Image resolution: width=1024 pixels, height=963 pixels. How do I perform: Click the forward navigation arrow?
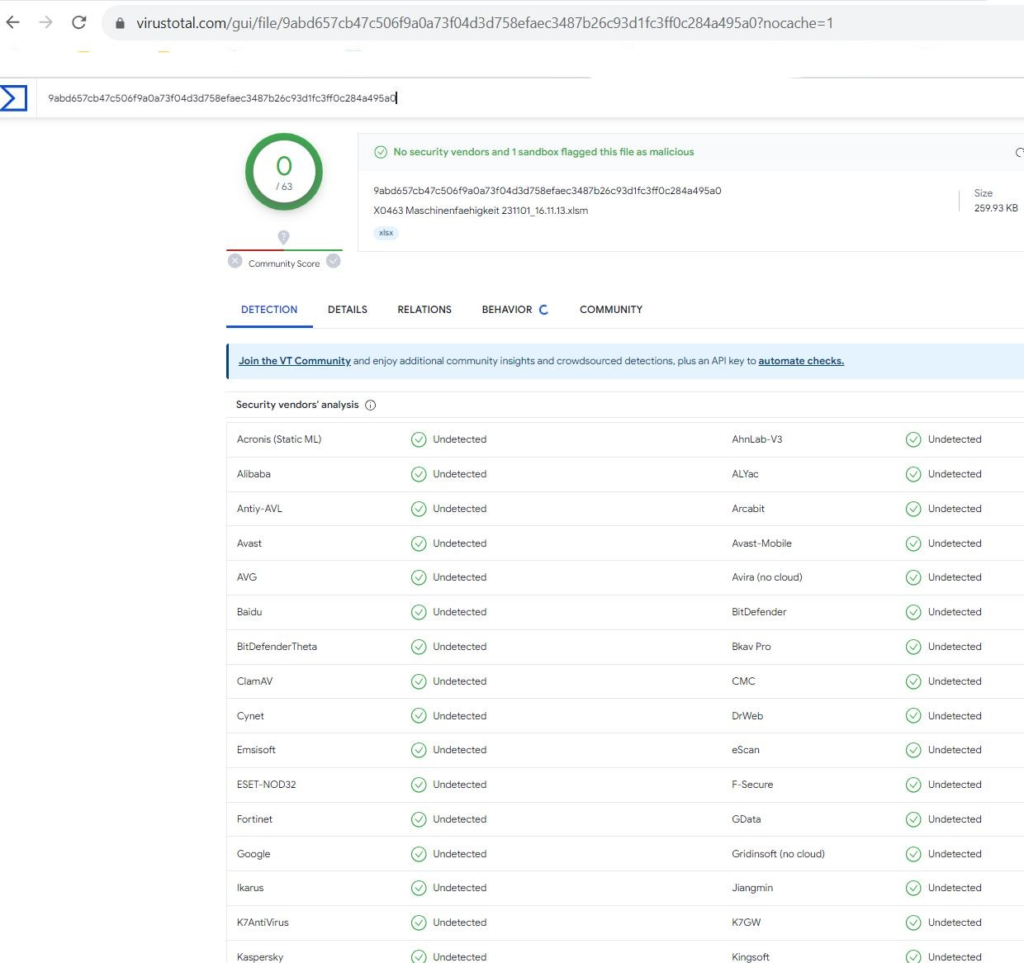[46, 22]
